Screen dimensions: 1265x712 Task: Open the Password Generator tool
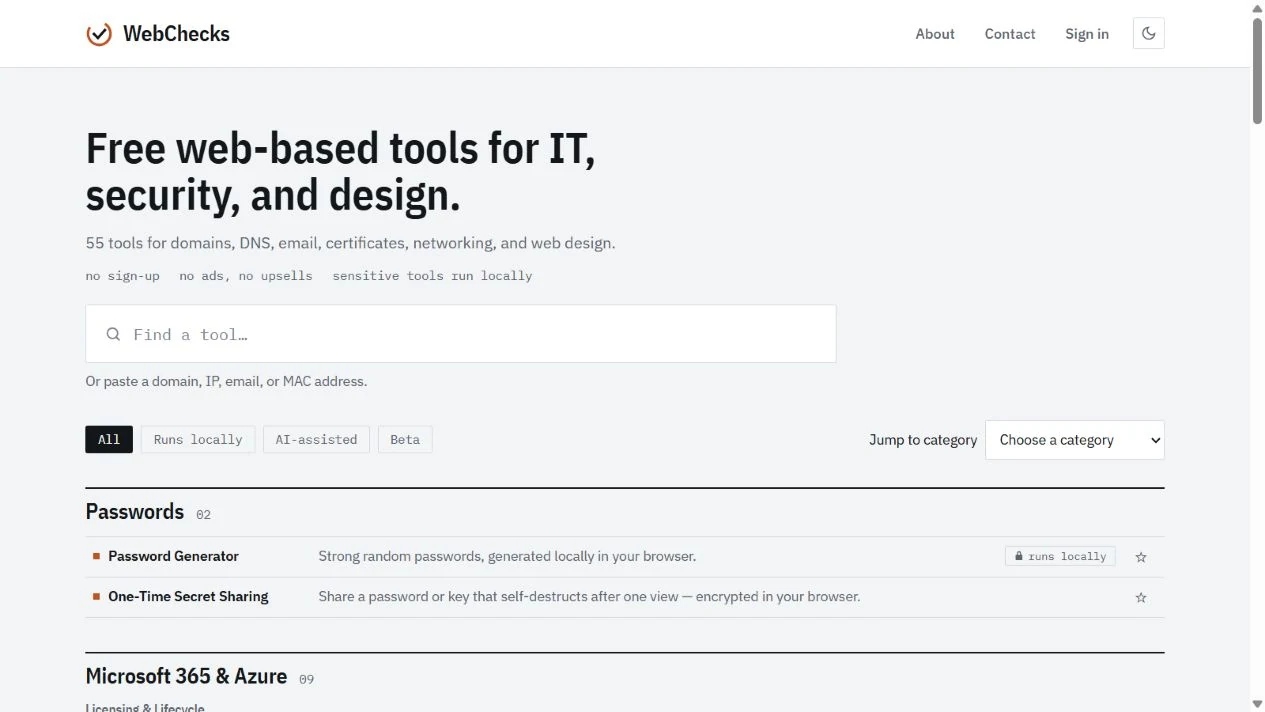click(174, 556)
